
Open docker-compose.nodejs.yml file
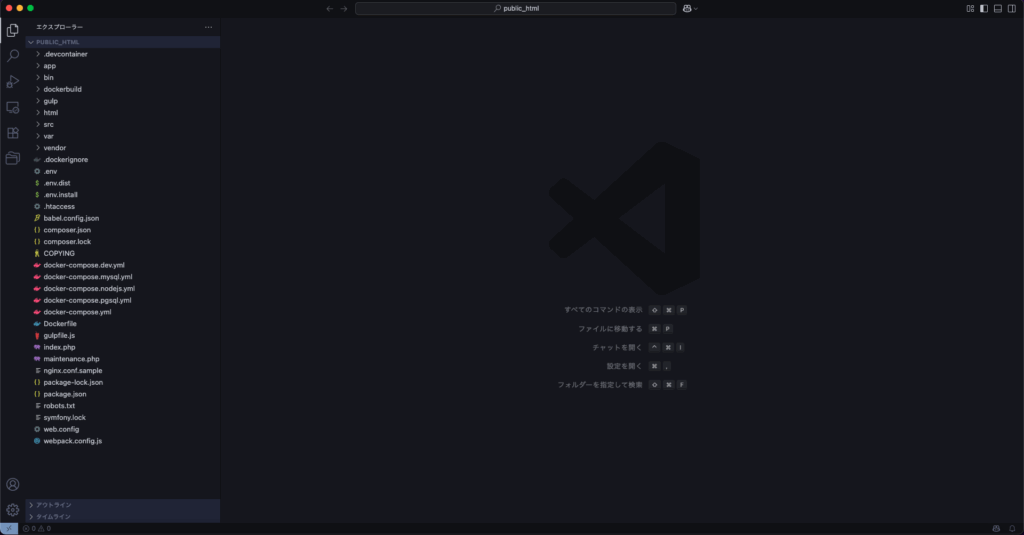(123, 289)
